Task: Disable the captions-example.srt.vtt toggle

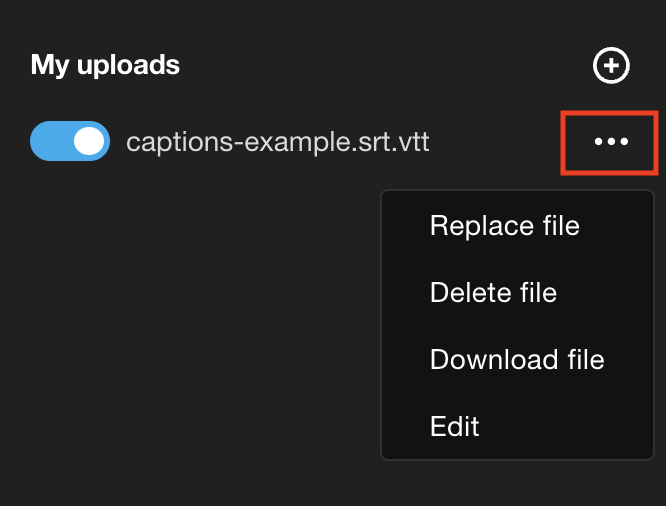Action: 70,142
